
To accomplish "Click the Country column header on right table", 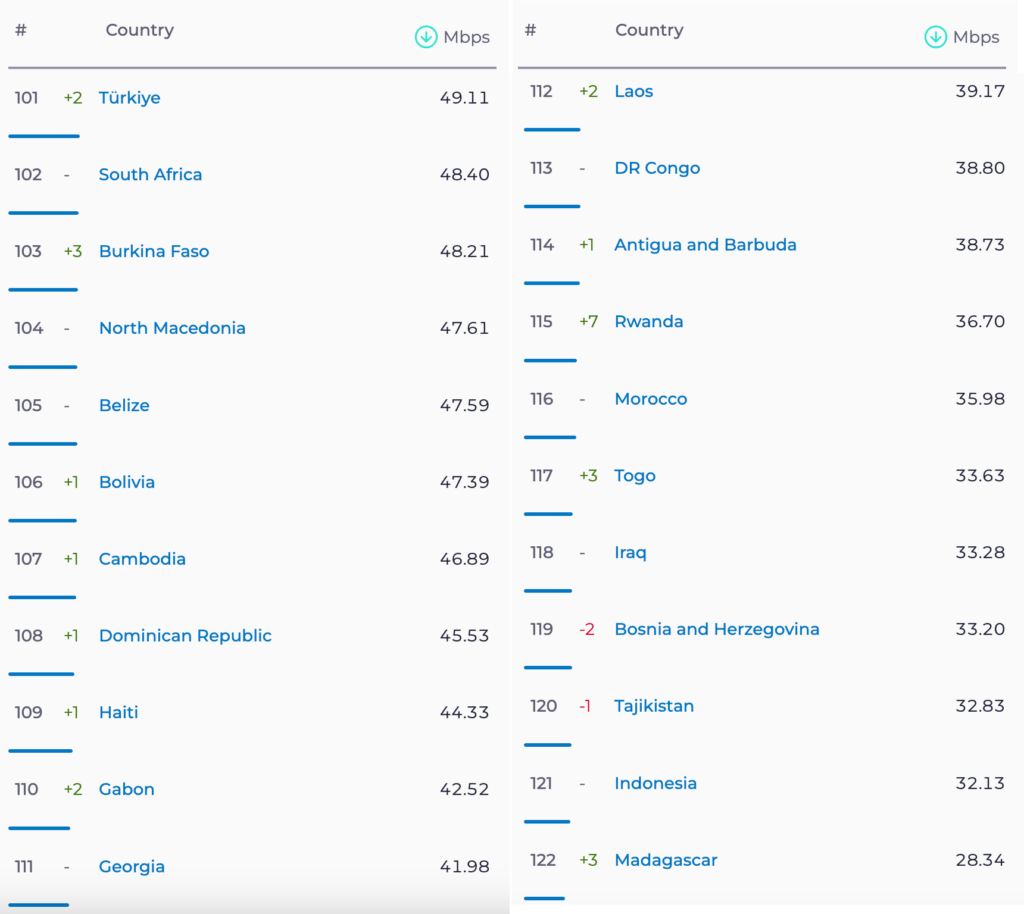I will pyautogui.click(x=649, y=30).
